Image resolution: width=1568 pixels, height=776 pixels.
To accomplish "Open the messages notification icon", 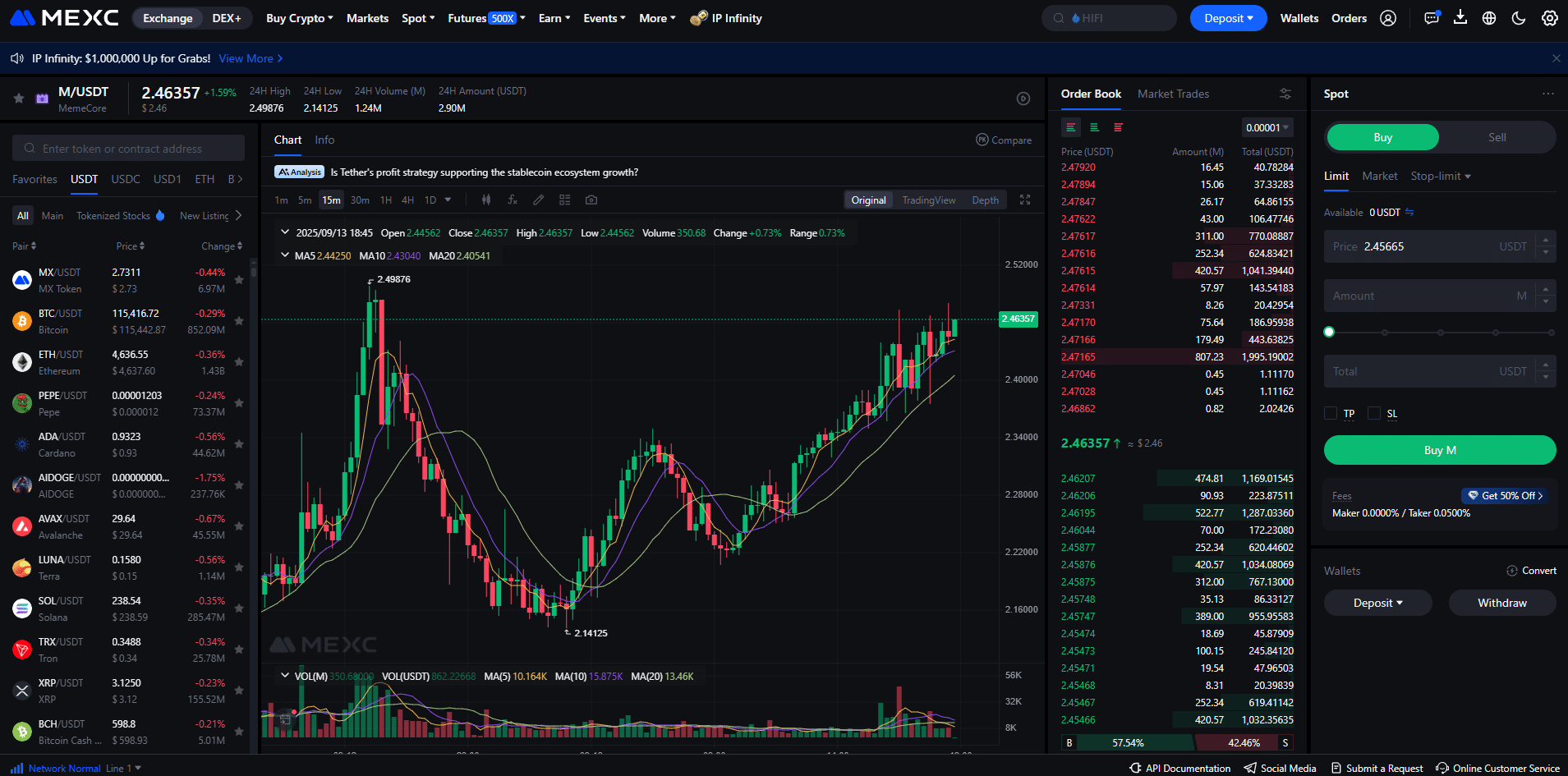I will [1432, 18].
